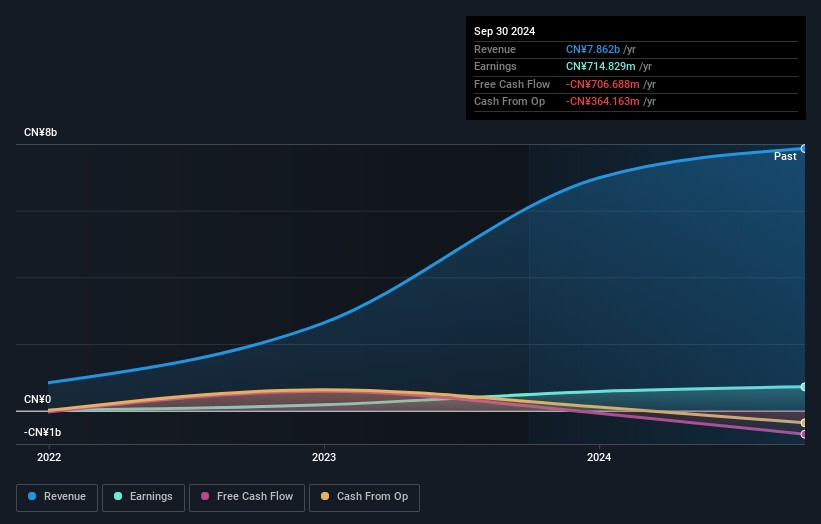
Task: Click the 2023 x-axis label
Action: (324, 457)
